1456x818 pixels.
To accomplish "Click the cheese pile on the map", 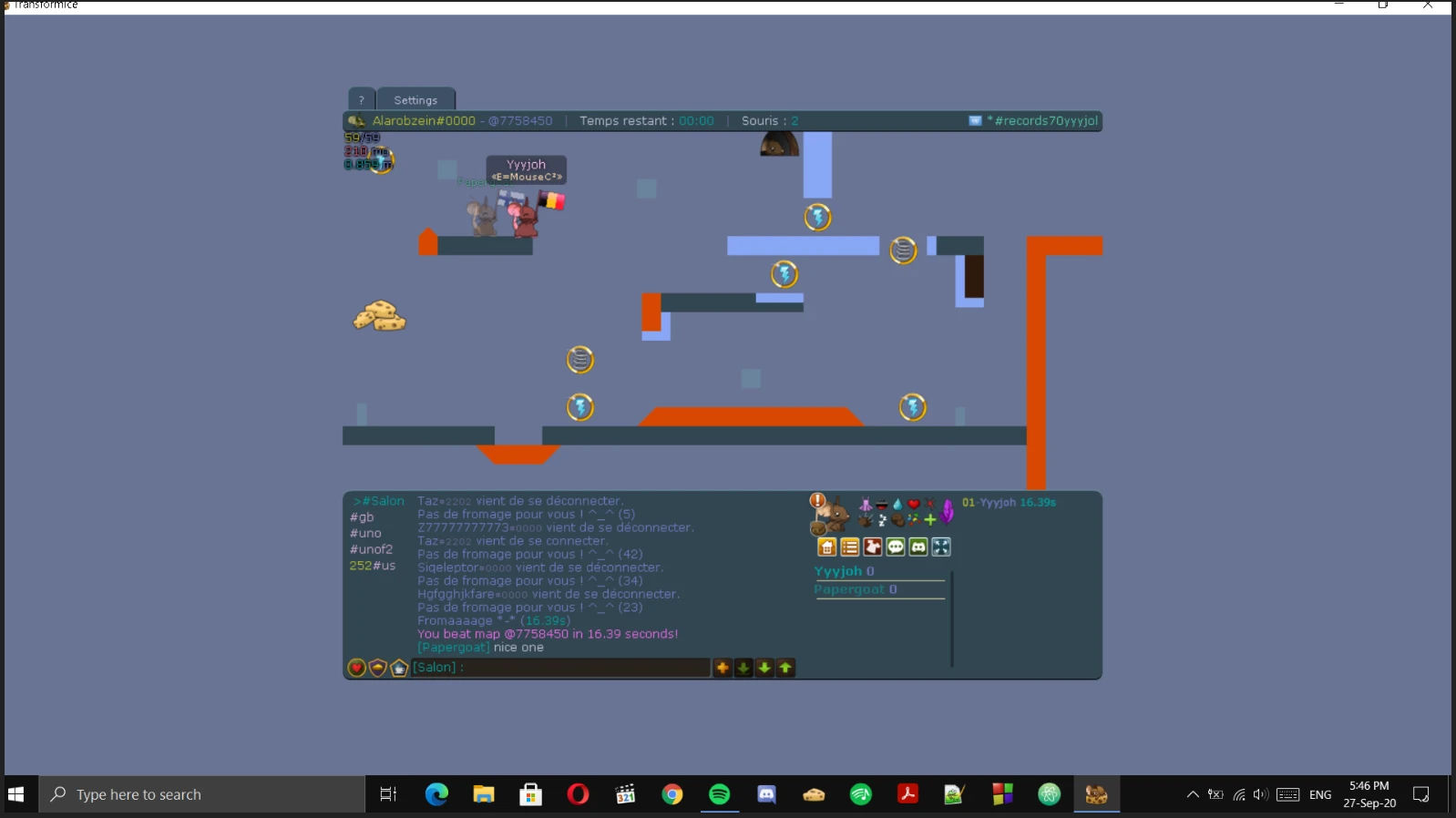I will [x=379, y=315].
